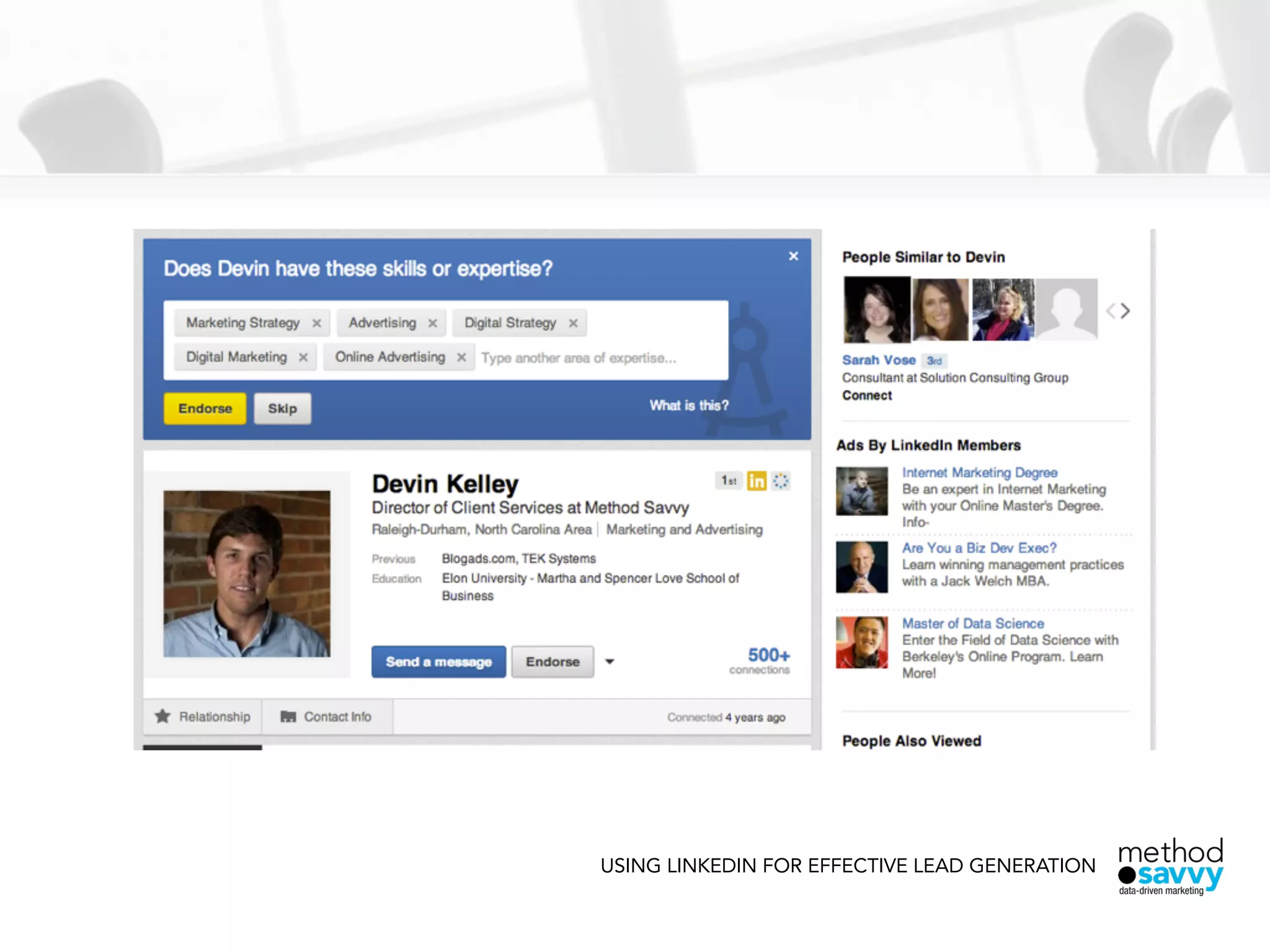Click the gray Endorse button on profile

[x=553, y=661]
